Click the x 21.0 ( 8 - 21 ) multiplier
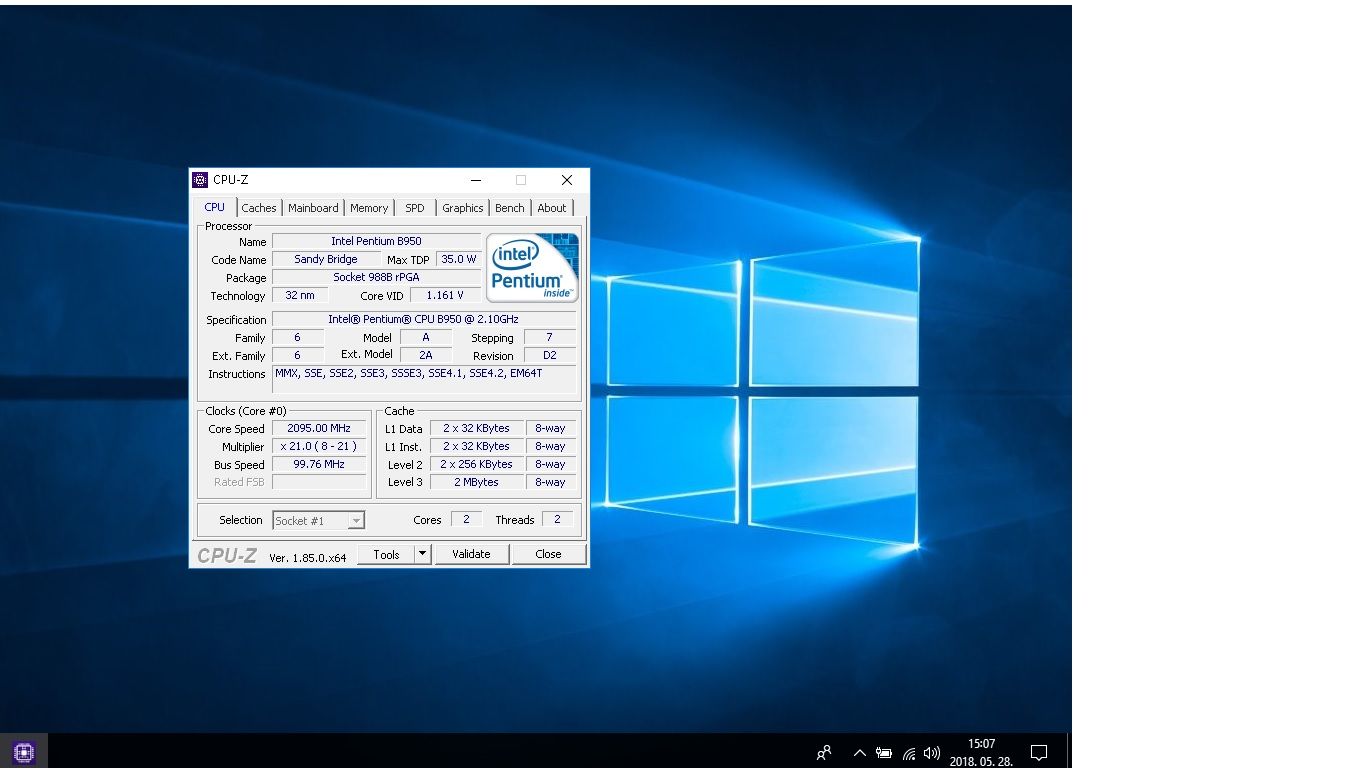 (319, 446)
